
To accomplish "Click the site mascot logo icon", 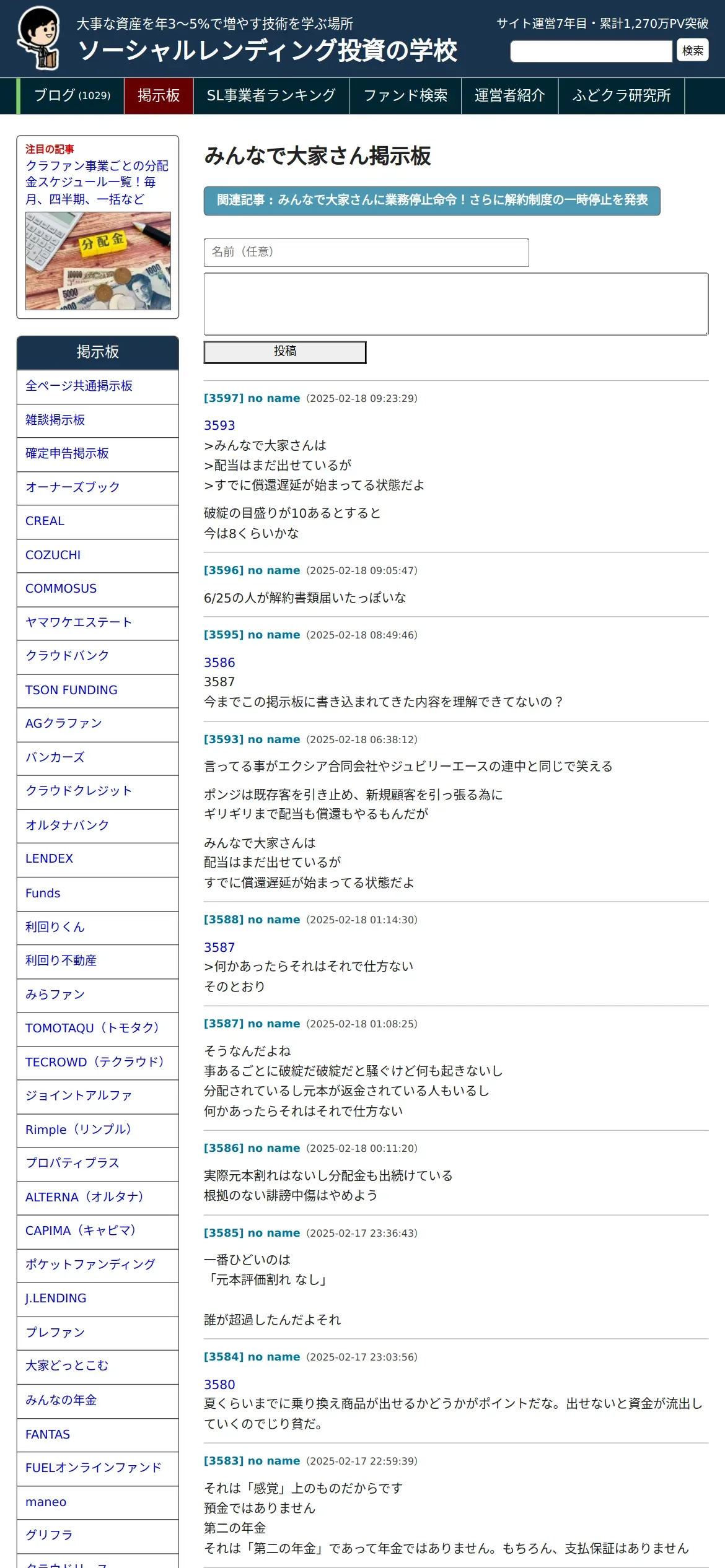I will click(x=38, y=38).
